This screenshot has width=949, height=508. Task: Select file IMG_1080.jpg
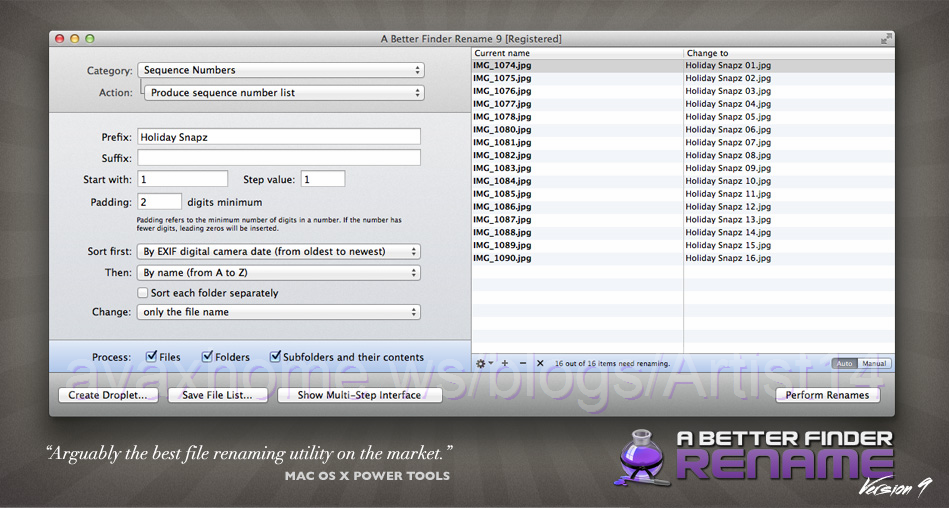[x=502, y=130]
